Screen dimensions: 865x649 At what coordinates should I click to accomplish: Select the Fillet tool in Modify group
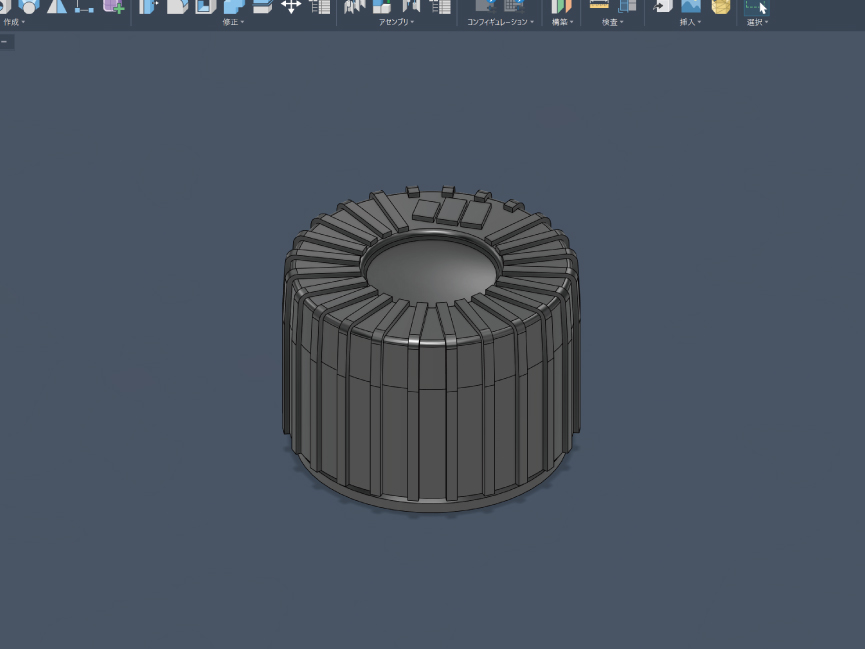coord(177,6)
